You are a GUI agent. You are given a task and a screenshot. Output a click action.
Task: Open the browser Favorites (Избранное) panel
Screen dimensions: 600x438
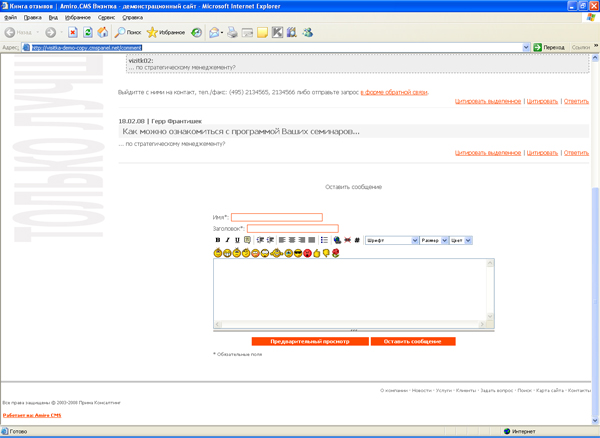(166, 32)
